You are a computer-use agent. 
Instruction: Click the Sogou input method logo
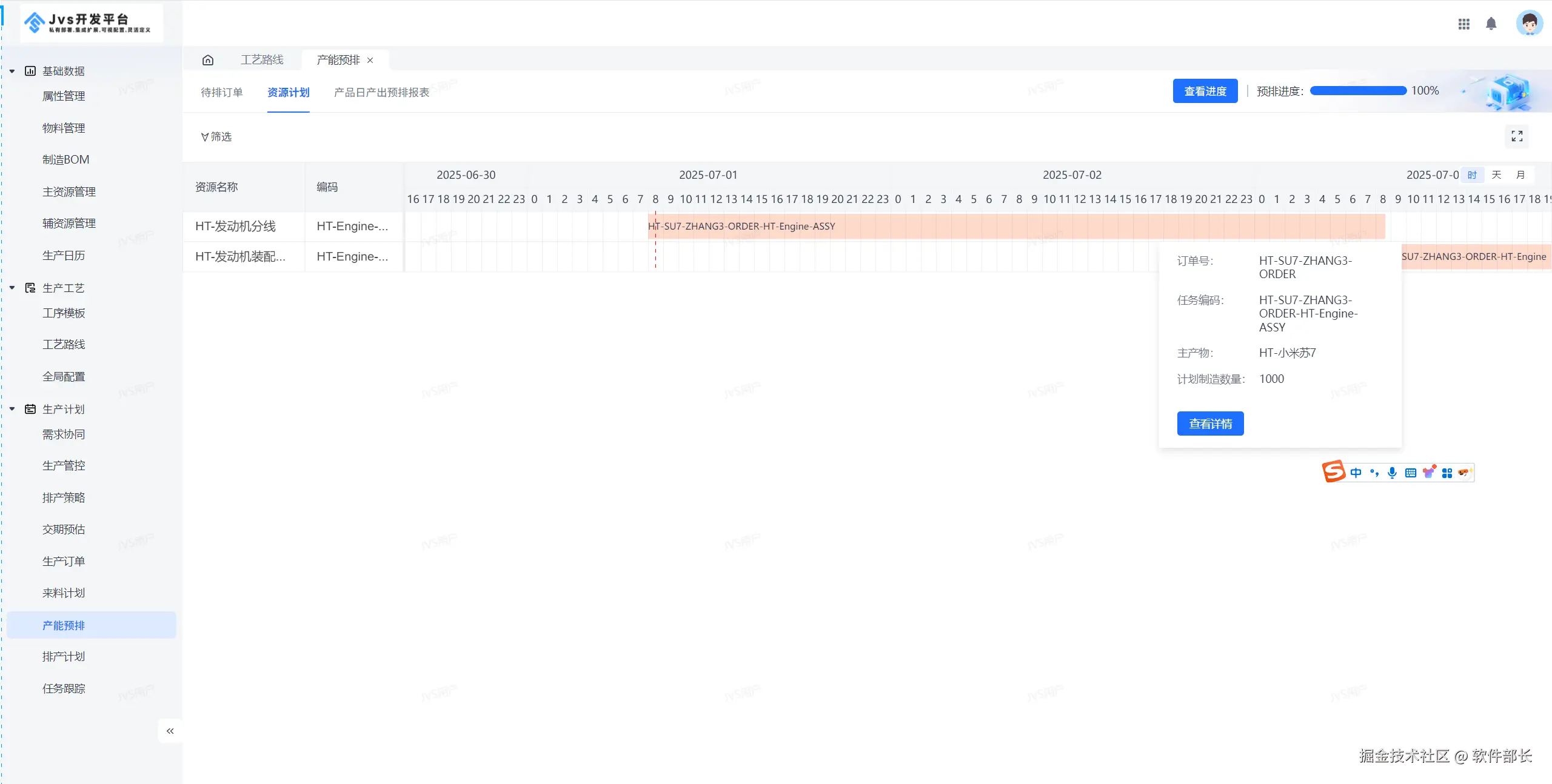1334,471
